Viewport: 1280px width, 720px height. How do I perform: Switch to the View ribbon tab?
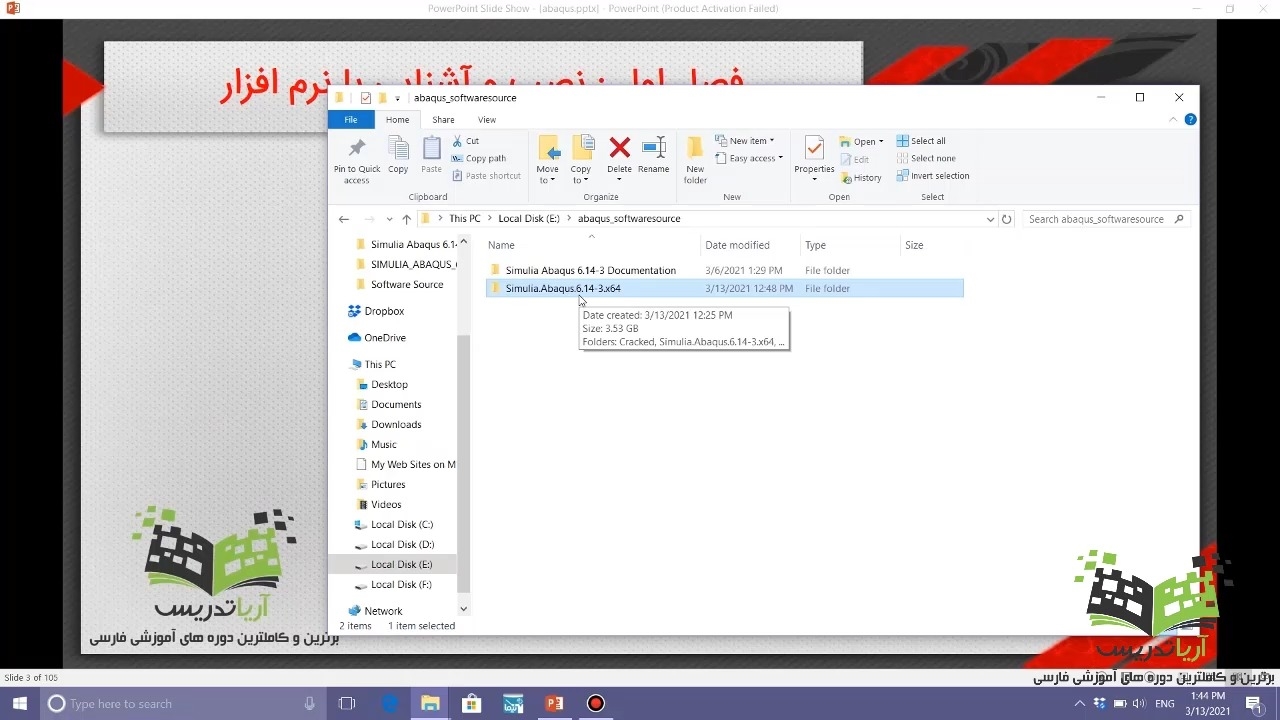(486, 120)
